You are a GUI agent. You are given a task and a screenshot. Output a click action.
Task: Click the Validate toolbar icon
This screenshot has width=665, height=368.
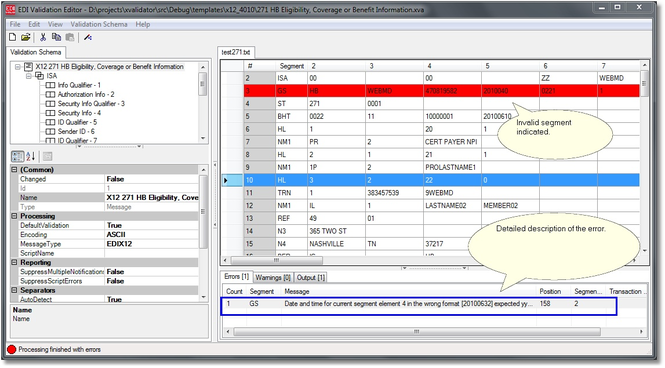click(x=88, y=37)
